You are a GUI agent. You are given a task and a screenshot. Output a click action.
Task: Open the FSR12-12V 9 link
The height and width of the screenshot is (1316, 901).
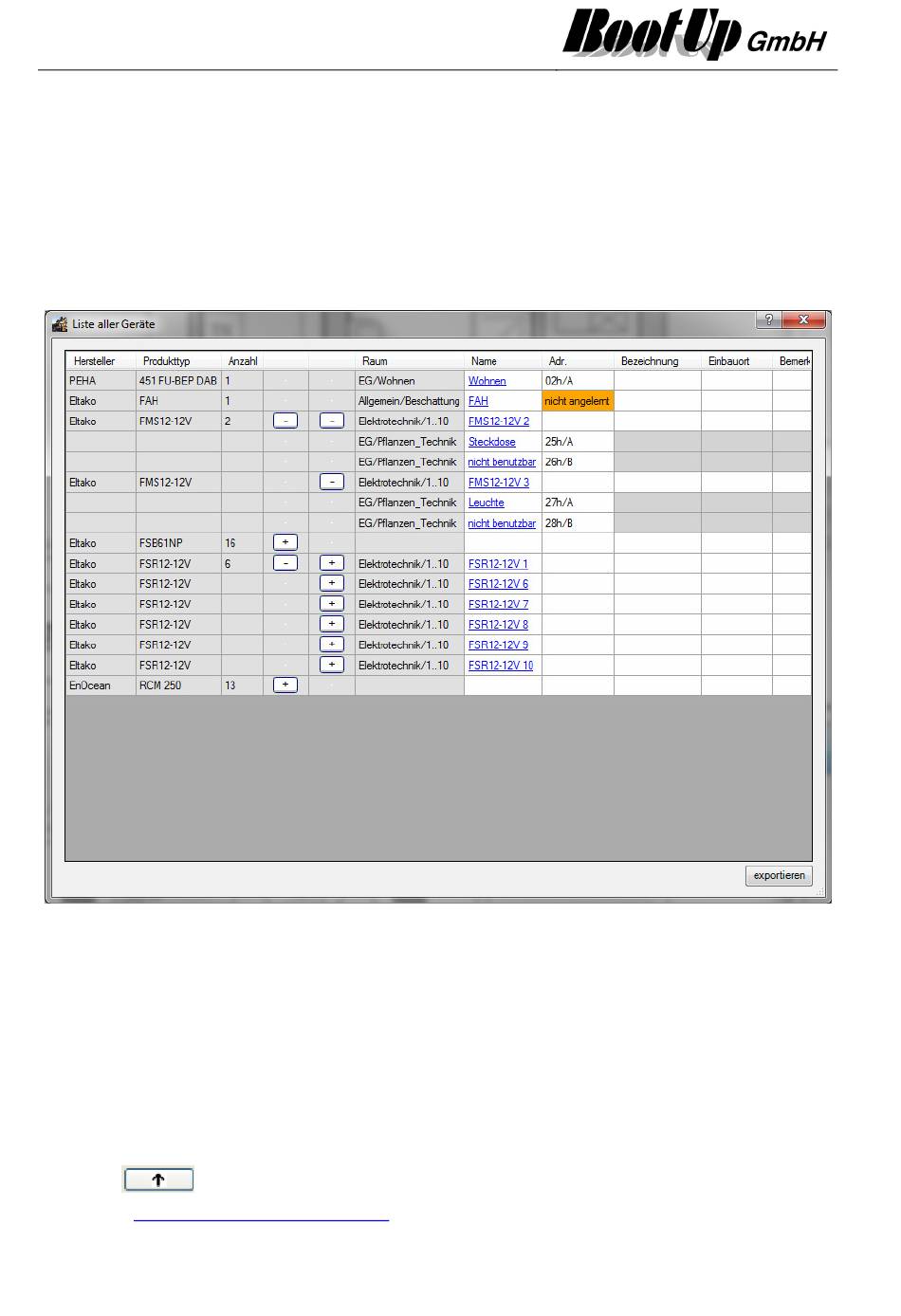498,645
